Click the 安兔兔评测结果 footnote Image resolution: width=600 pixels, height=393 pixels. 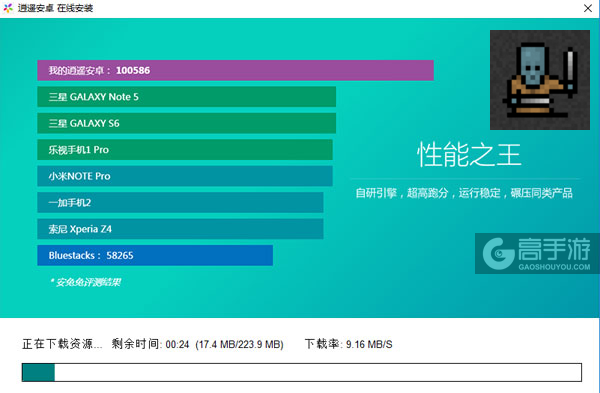[86, 282]
